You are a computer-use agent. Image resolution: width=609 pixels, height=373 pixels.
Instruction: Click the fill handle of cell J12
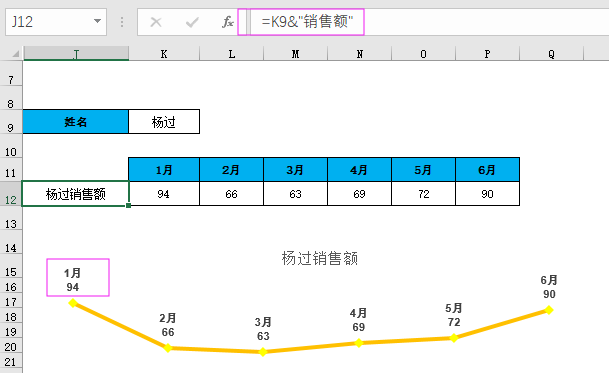tap(129, 206)
